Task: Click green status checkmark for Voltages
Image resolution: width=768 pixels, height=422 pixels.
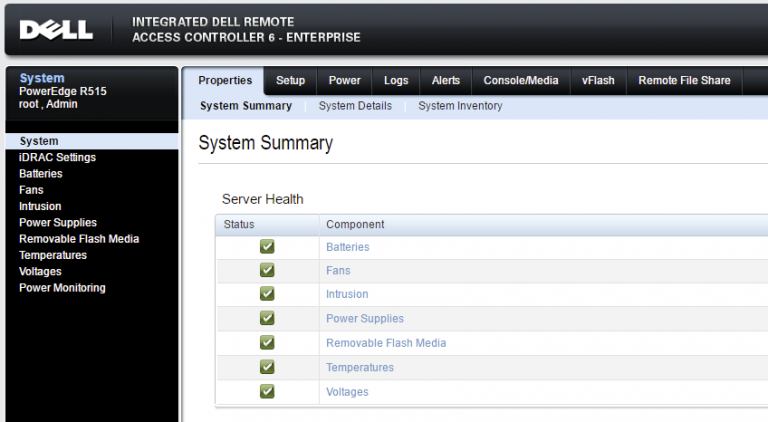Action: (267, 391)
